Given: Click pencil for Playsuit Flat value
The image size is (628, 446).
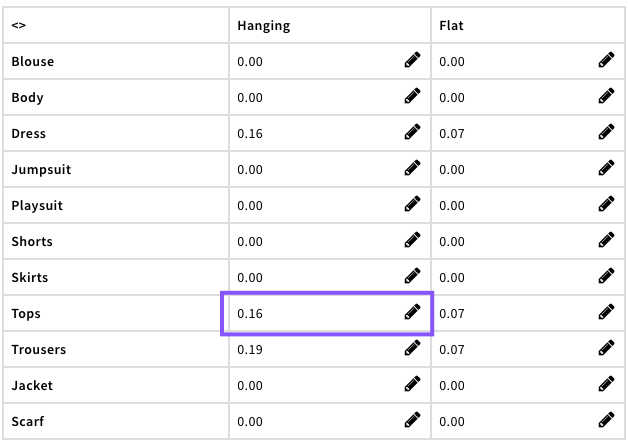Looking at the screenshot, I should click(606, 205).
